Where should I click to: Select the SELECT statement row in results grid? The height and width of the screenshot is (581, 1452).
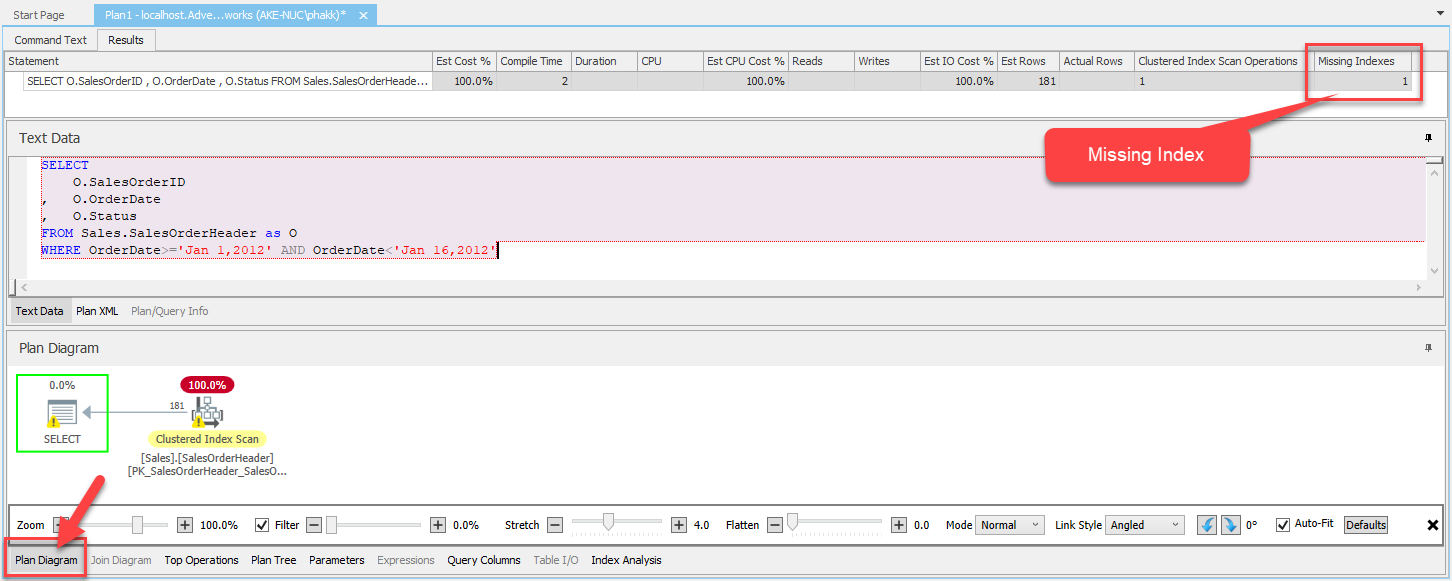pos(229,81)
